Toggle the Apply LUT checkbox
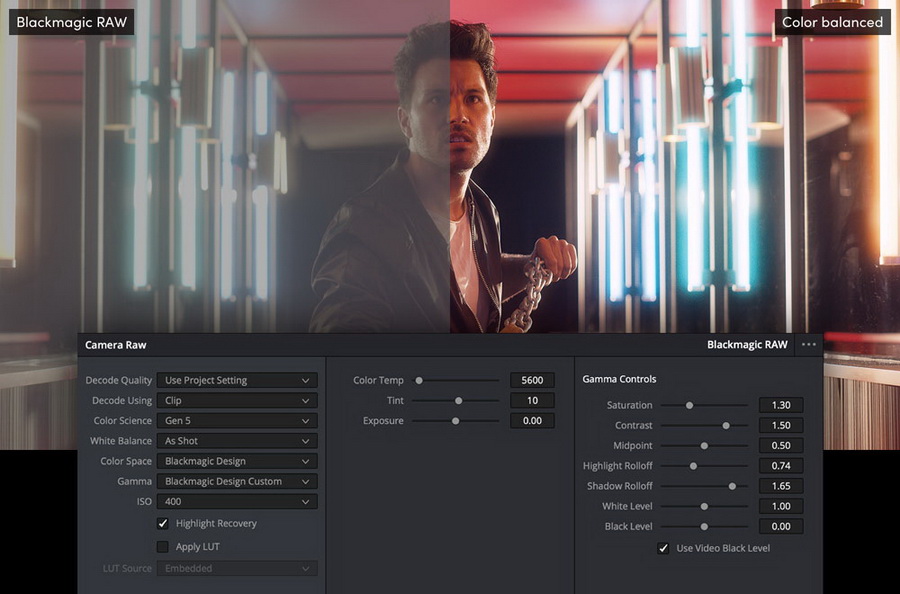 tap(163, 547)
